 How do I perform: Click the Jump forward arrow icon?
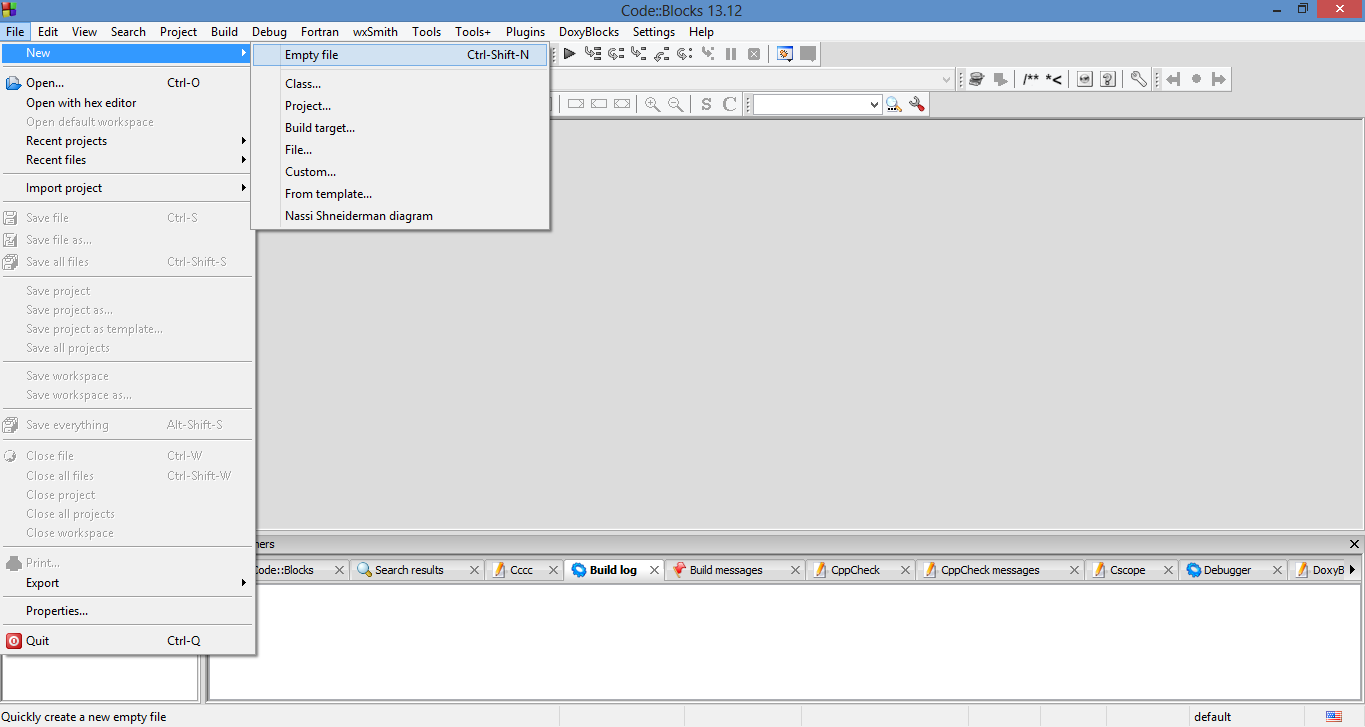(1219, 79)
